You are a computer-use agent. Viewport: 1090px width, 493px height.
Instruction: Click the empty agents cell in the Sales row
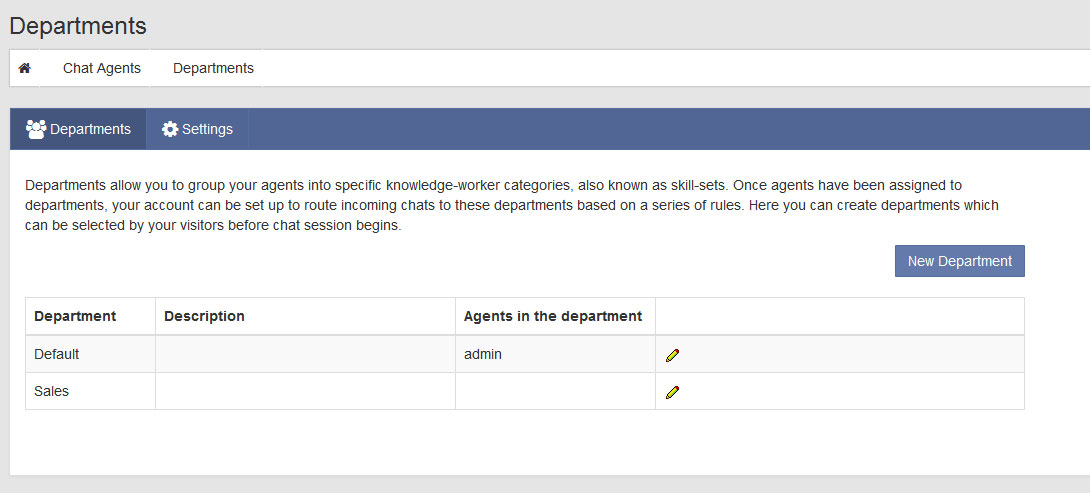tap(555, 391)
